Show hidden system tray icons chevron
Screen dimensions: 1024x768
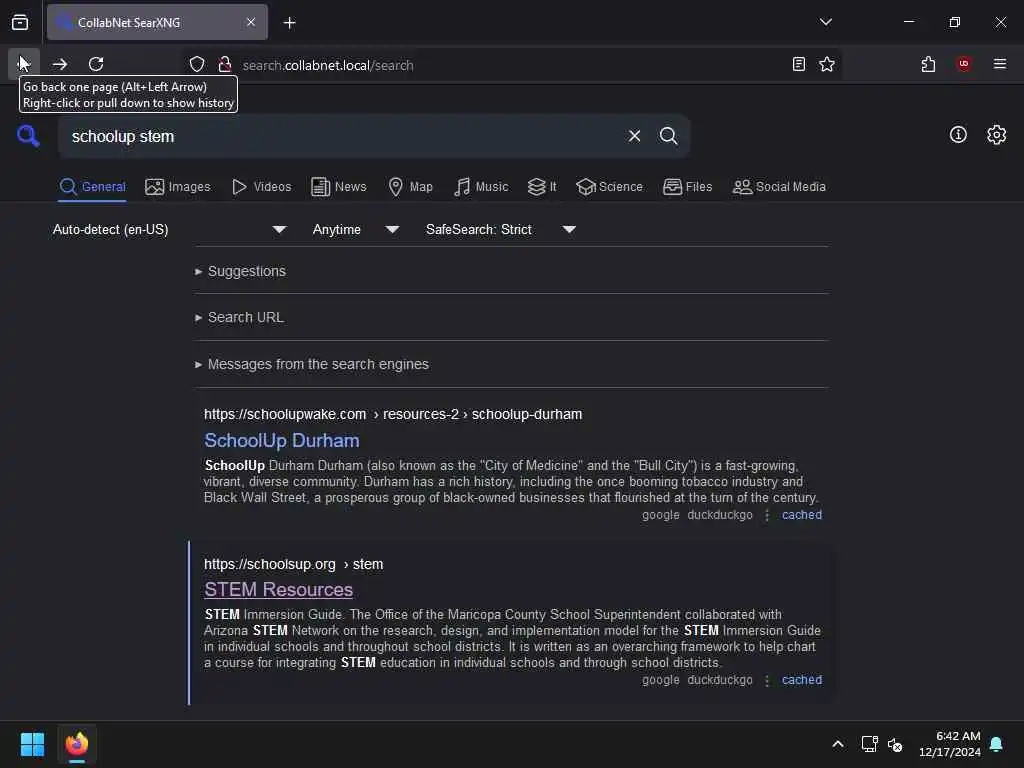pos(837,744)
